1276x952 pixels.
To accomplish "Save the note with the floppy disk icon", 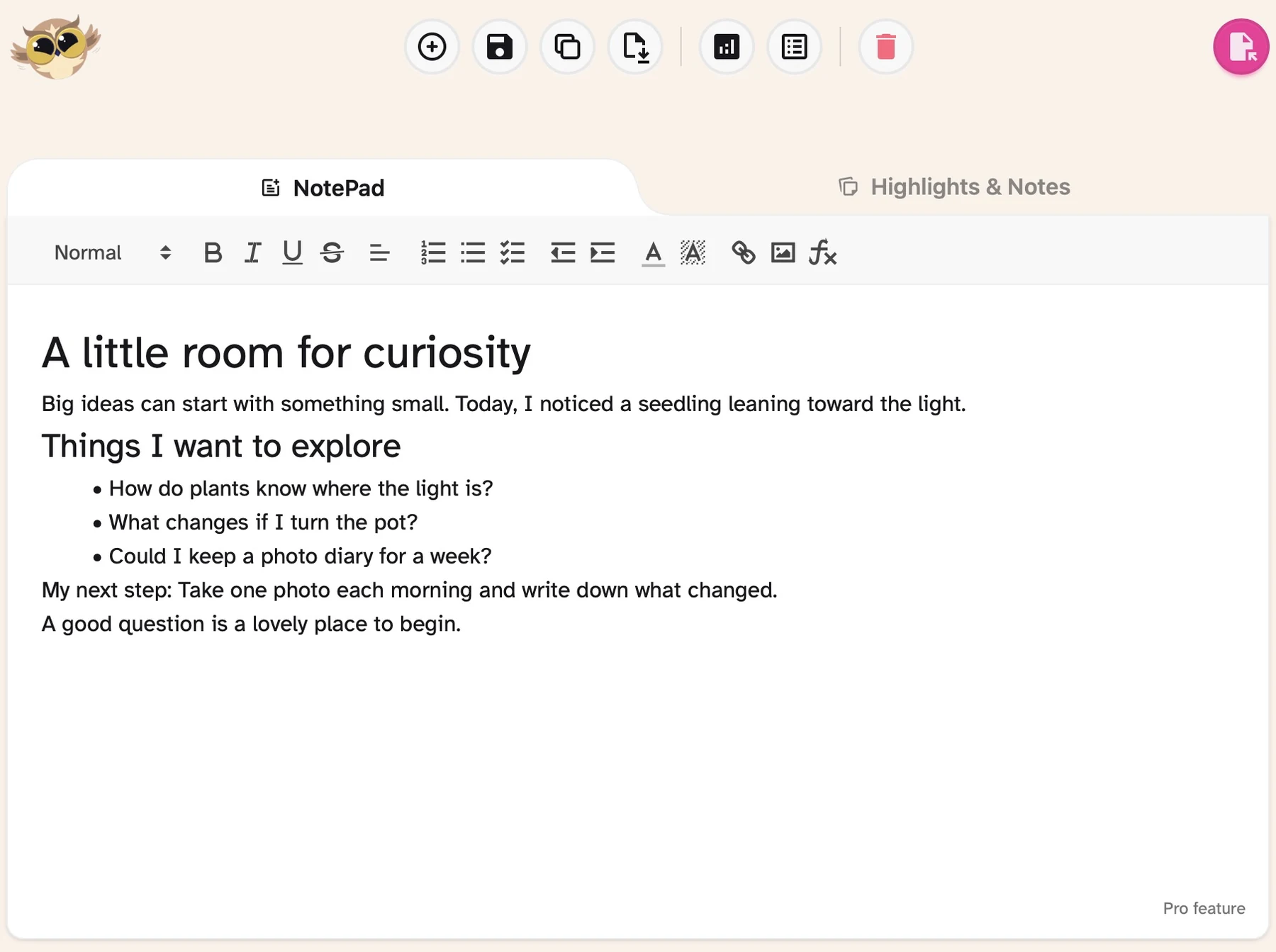I will (499, 47).
